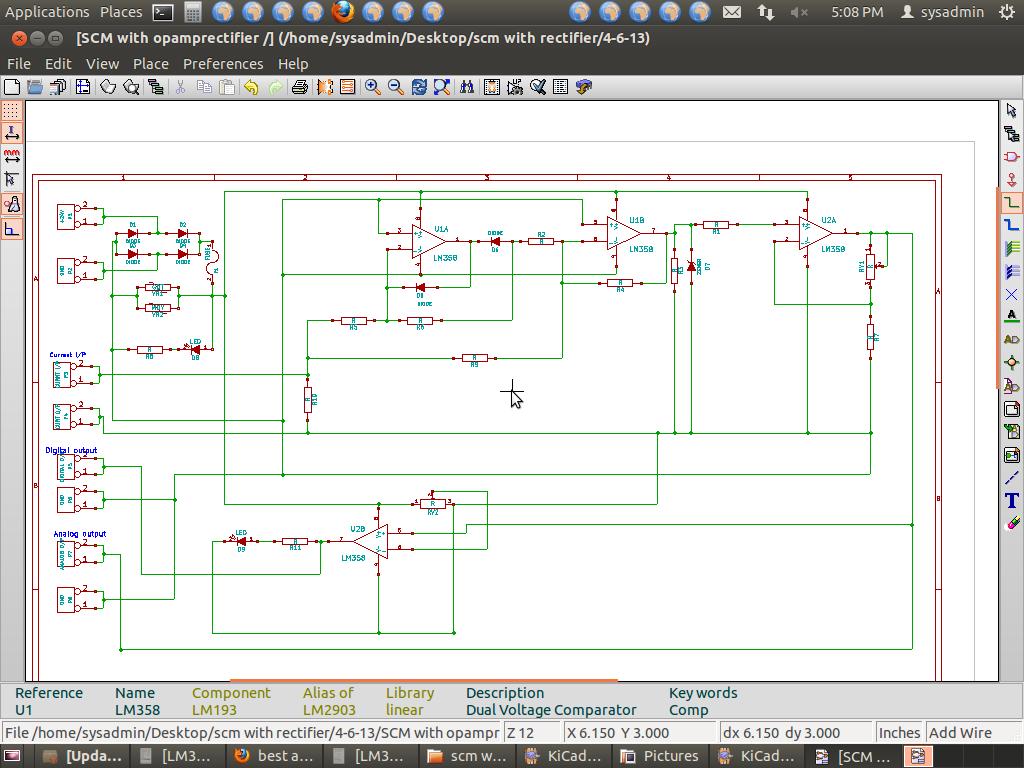Open the Preferences menu
The image size is (1024, 768).
pos(223,63)
